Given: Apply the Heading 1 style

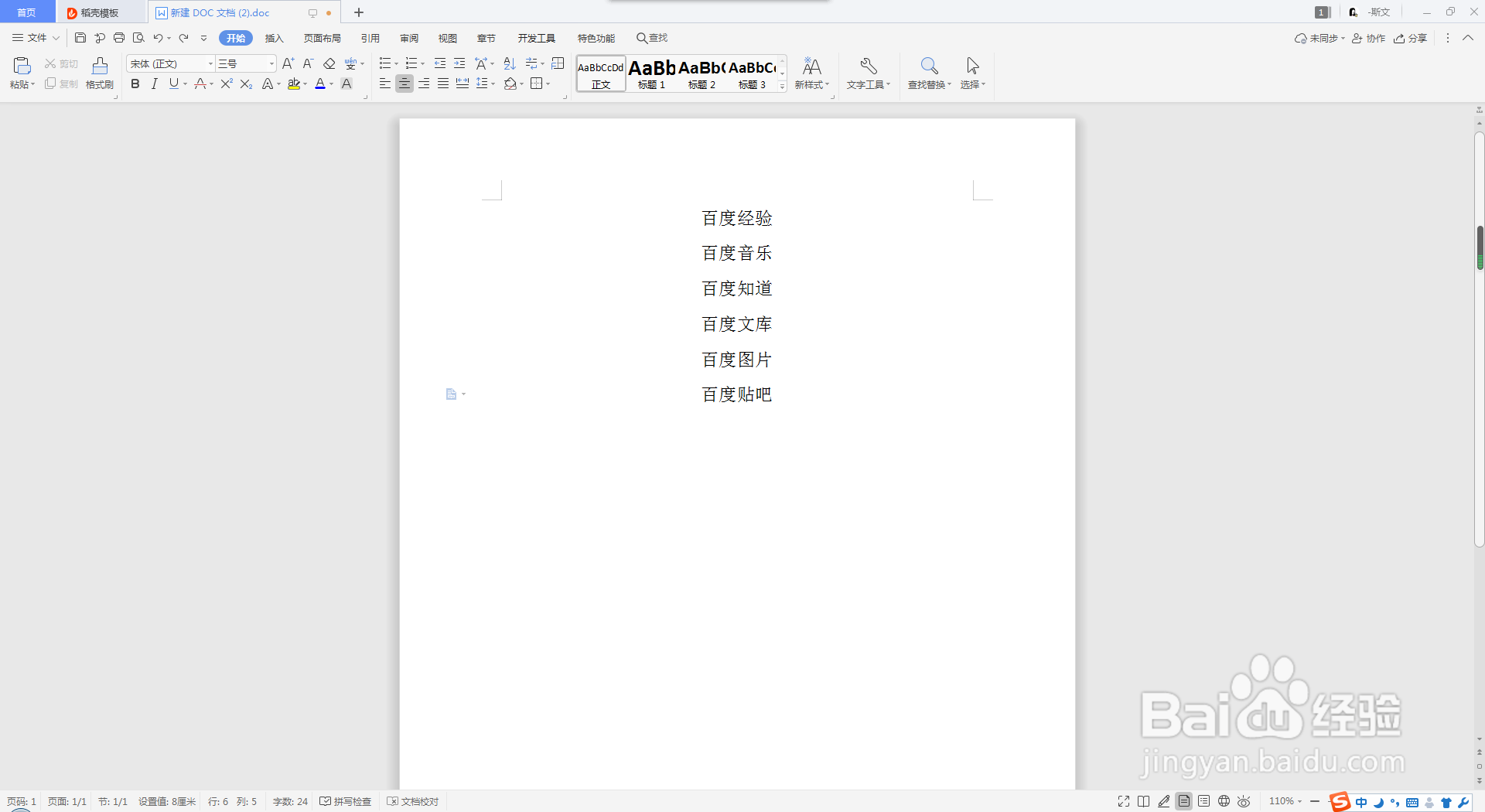Looking at the screenshot, I should (652, 73).
